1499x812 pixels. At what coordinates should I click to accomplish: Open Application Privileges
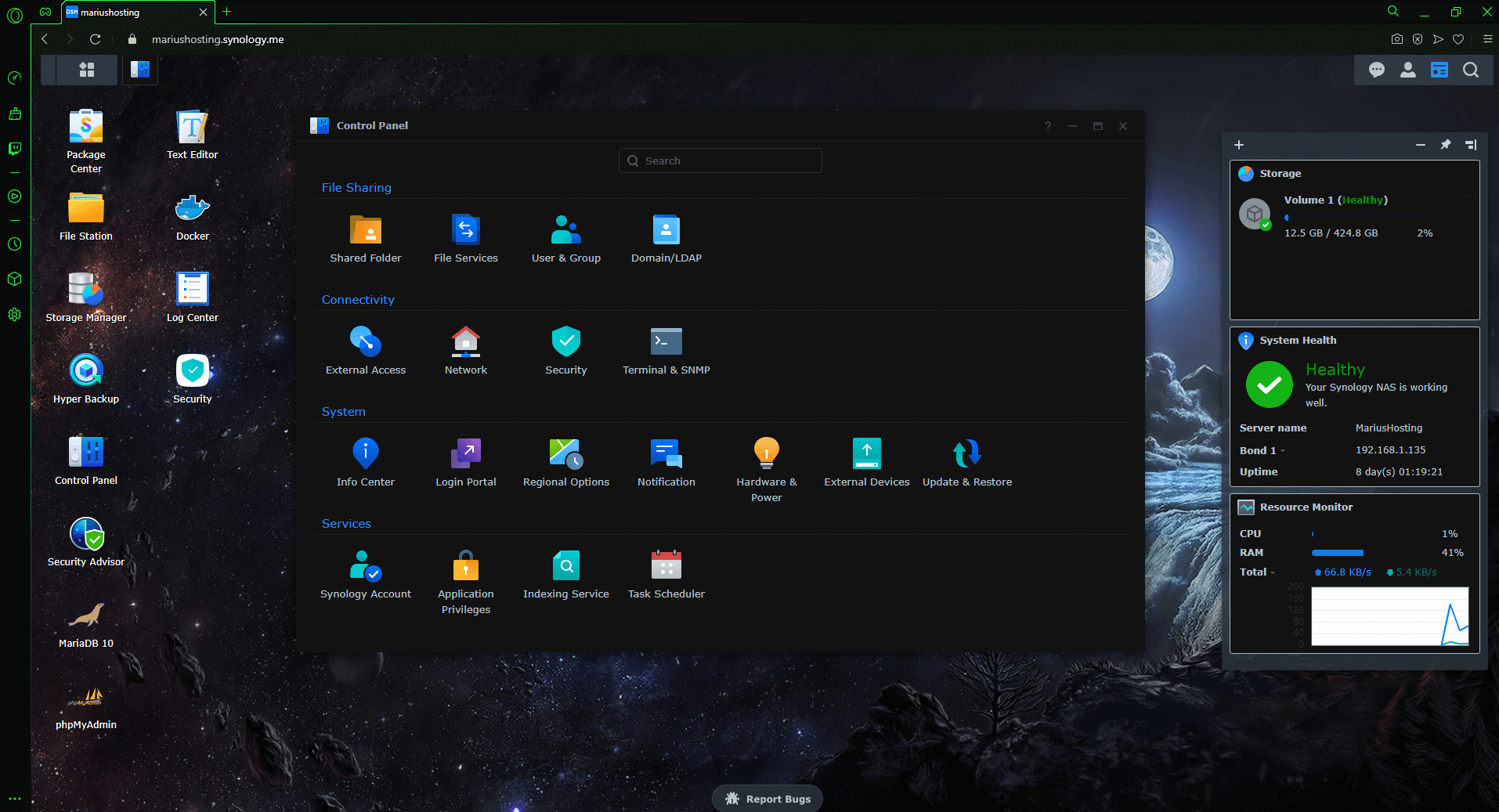(466, 582)
